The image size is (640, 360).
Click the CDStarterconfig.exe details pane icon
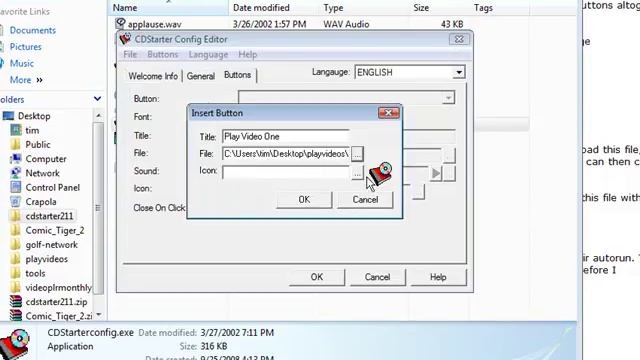pyautogui.click(x=15, y=344)
